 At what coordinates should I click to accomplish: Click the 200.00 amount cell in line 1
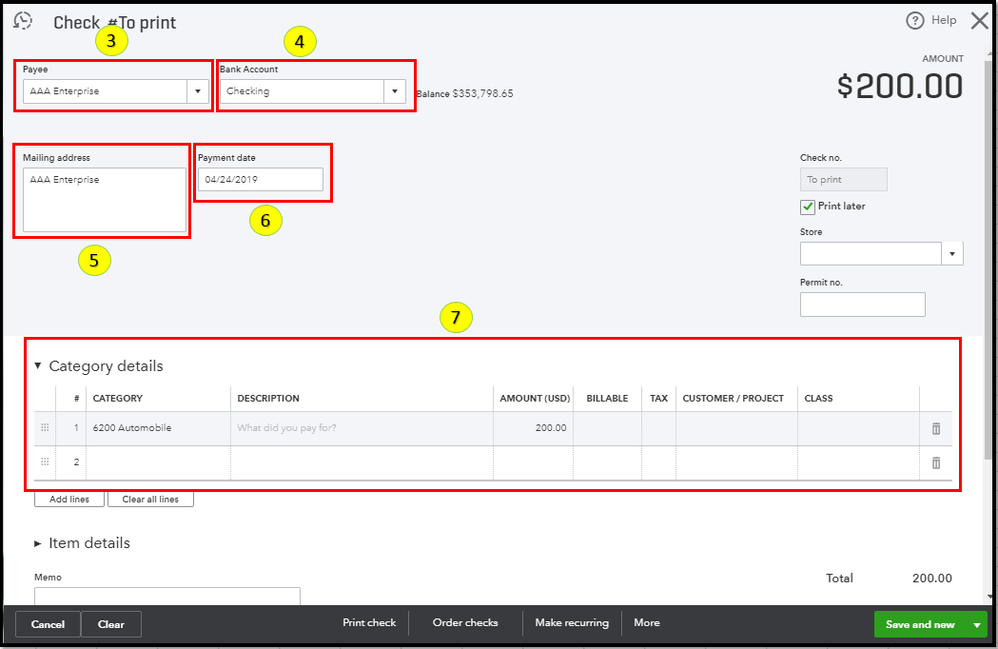(x=533, y=428)
